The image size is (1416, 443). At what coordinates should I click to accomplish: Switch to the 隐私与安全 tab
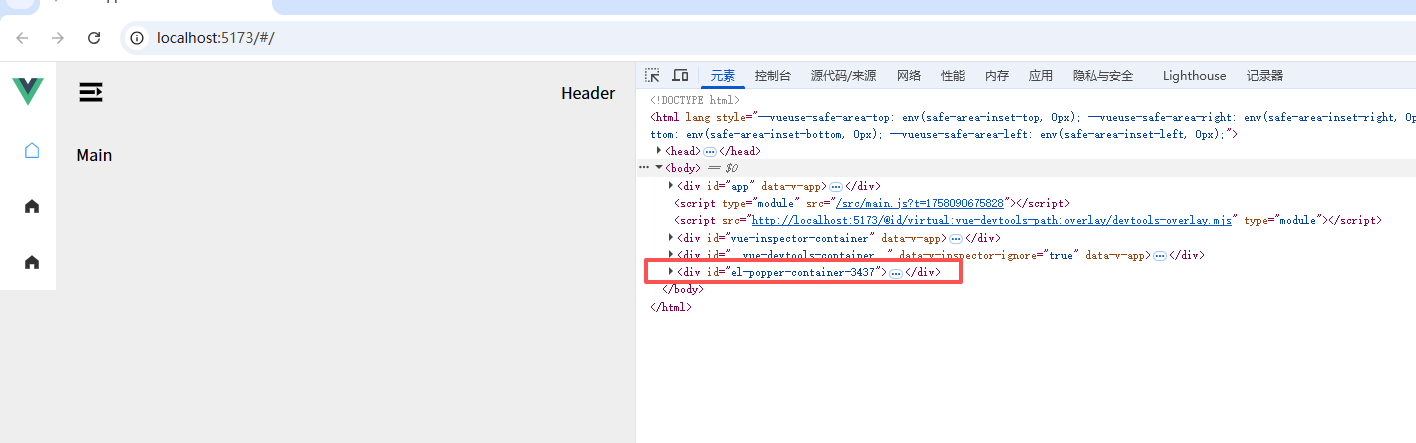point(1103,76)
